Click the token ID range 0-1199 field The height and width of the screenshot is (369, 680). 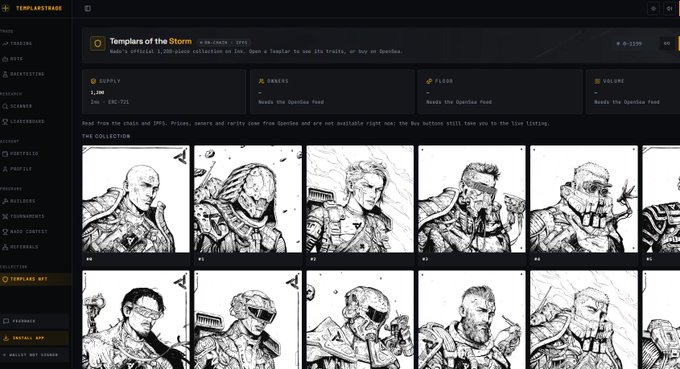(x=629, y=44)
